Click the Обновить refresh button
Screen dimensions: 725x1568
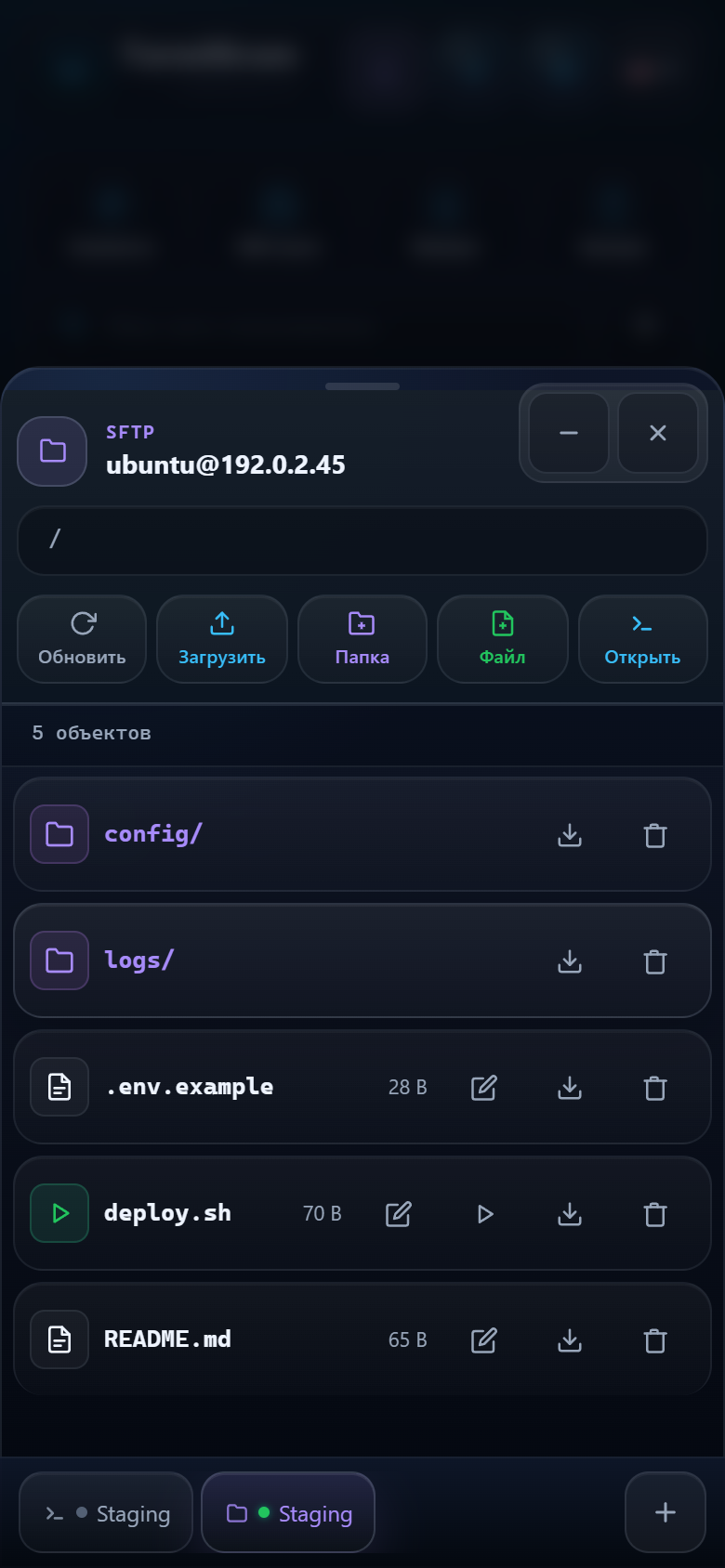pyautogui.click(x=82, y=639)
